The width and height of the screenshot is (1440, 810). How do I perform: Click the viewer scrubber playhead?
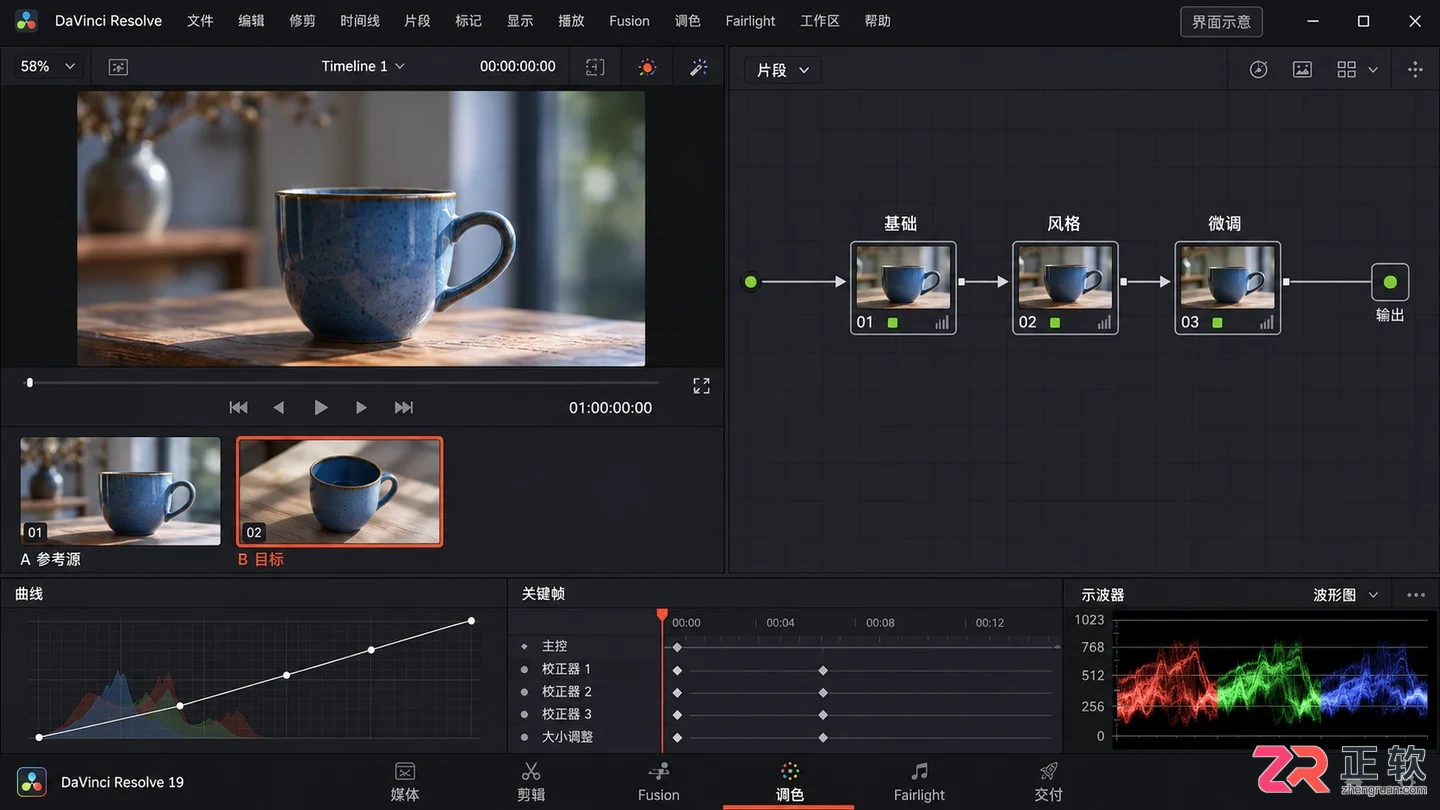pyautogui.click(x=30, y=382)
